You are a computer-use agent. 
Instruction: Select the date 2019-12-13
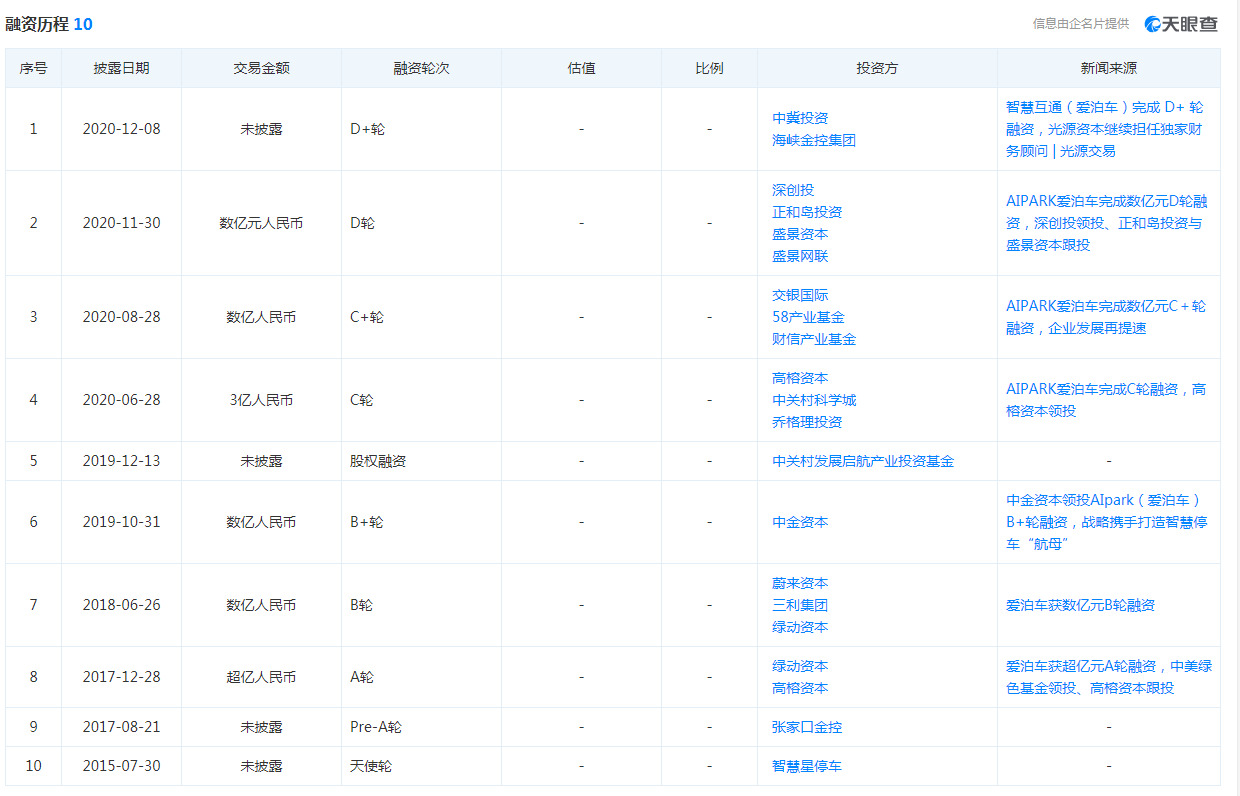pos(121,461)
